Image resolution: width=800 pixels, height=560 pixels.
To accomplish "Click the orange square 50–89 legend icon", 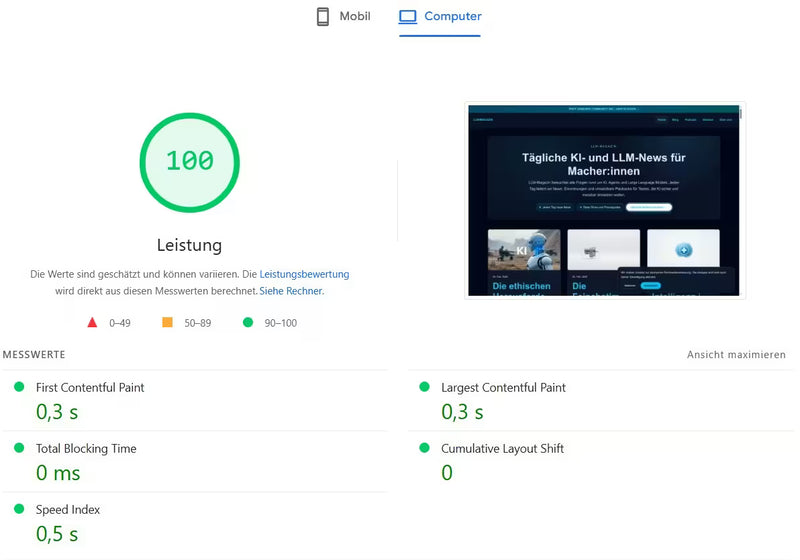I will click(167, 322).
